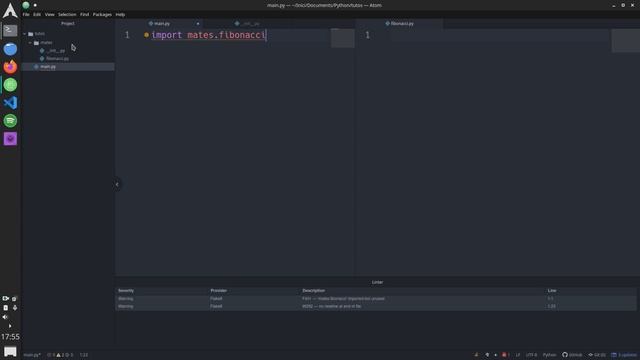Sort linter table by Provider column
Image resolution: width=640 pixels, height=360 pixels.
[218, 291]
